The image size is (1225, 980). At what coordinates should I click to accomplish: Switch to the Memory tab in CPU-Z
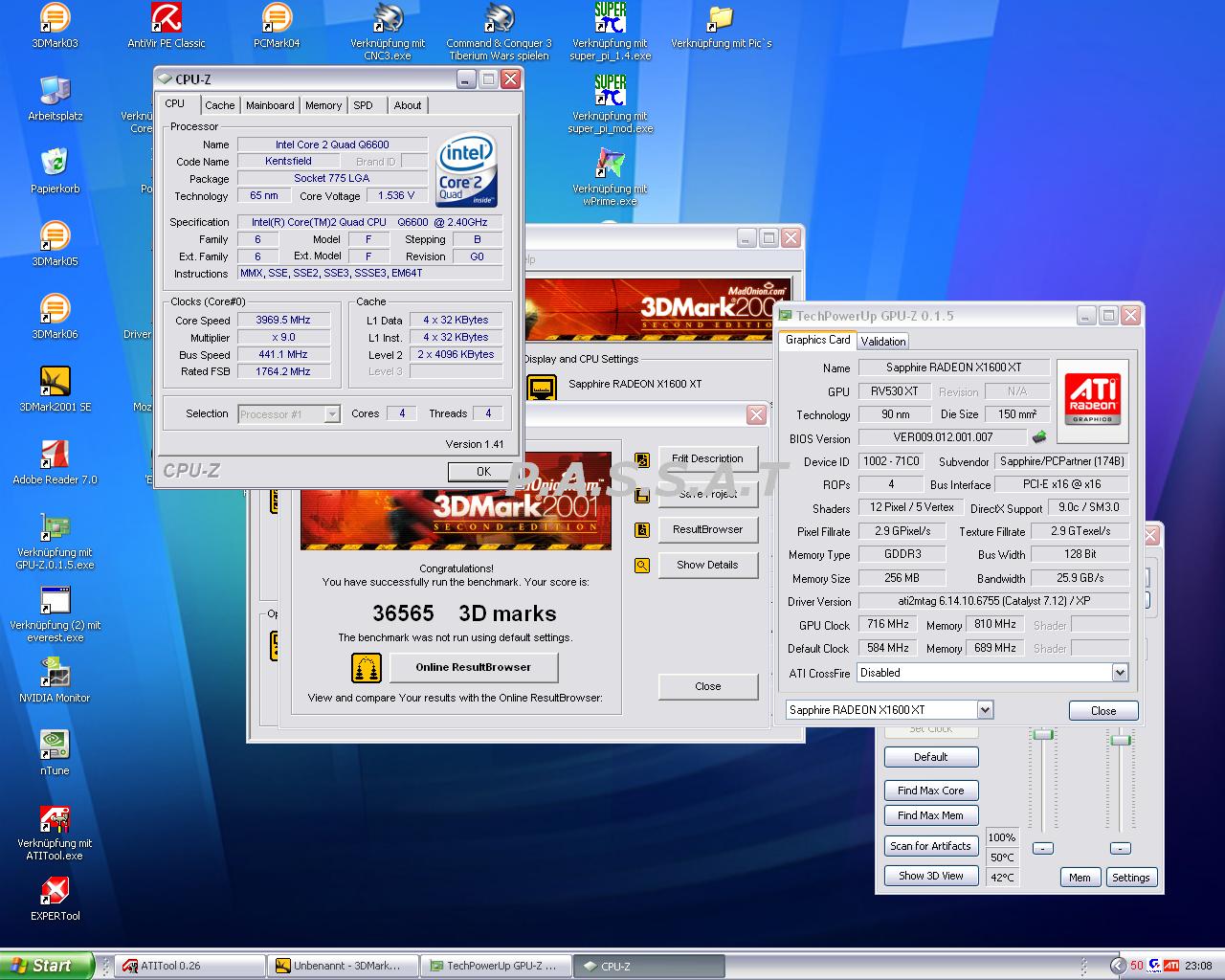tap(323, 105)
